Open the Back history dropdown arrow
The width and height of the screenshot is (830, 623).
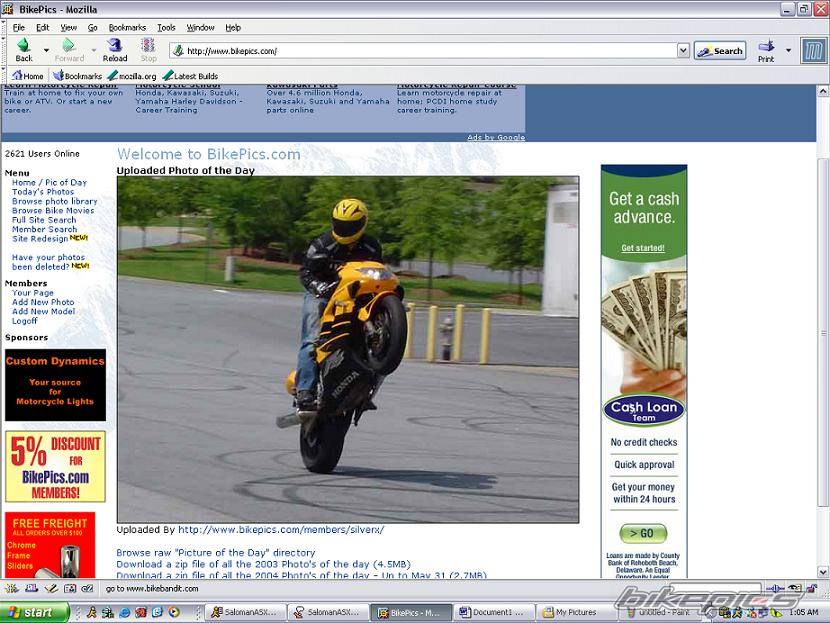coord(46,50)
